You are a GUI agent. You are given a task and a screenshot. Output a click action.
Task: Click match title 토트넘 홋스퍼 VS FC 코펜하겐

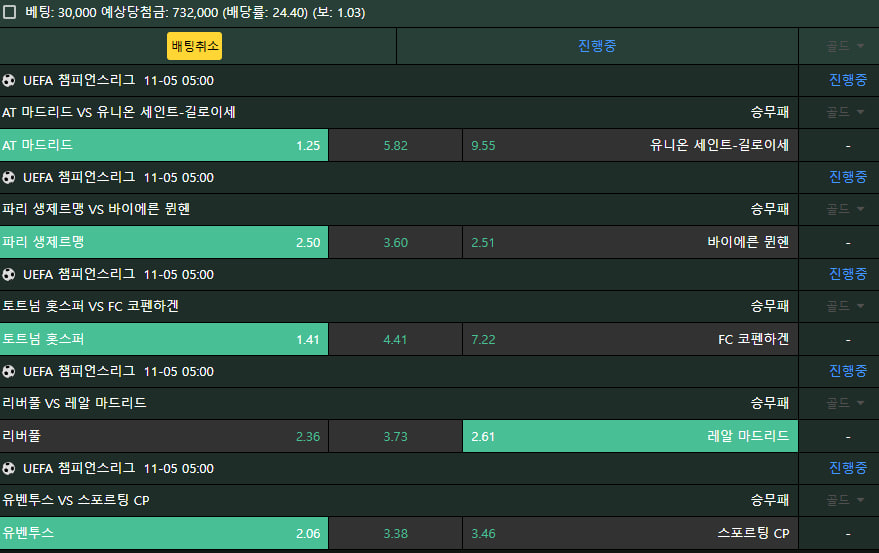(90, 306)
